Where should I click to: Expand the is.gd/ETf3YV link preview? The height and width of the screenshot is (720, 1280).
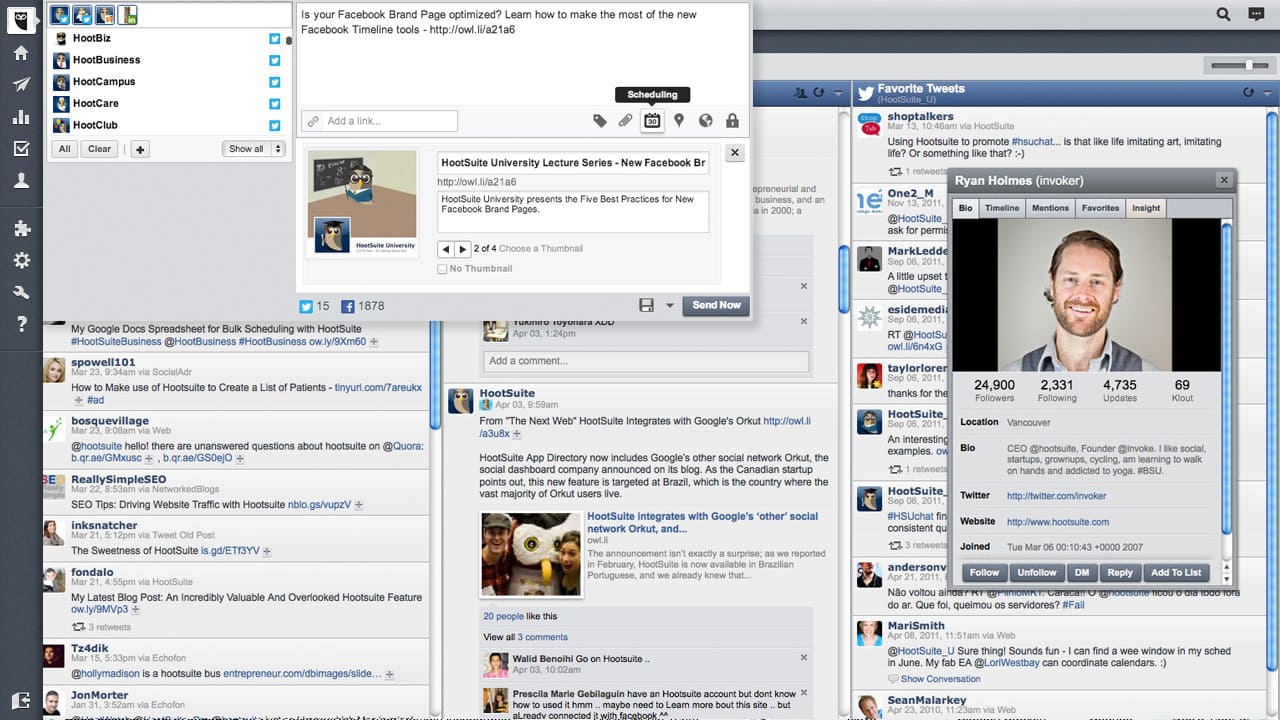(x=267, y=552)
